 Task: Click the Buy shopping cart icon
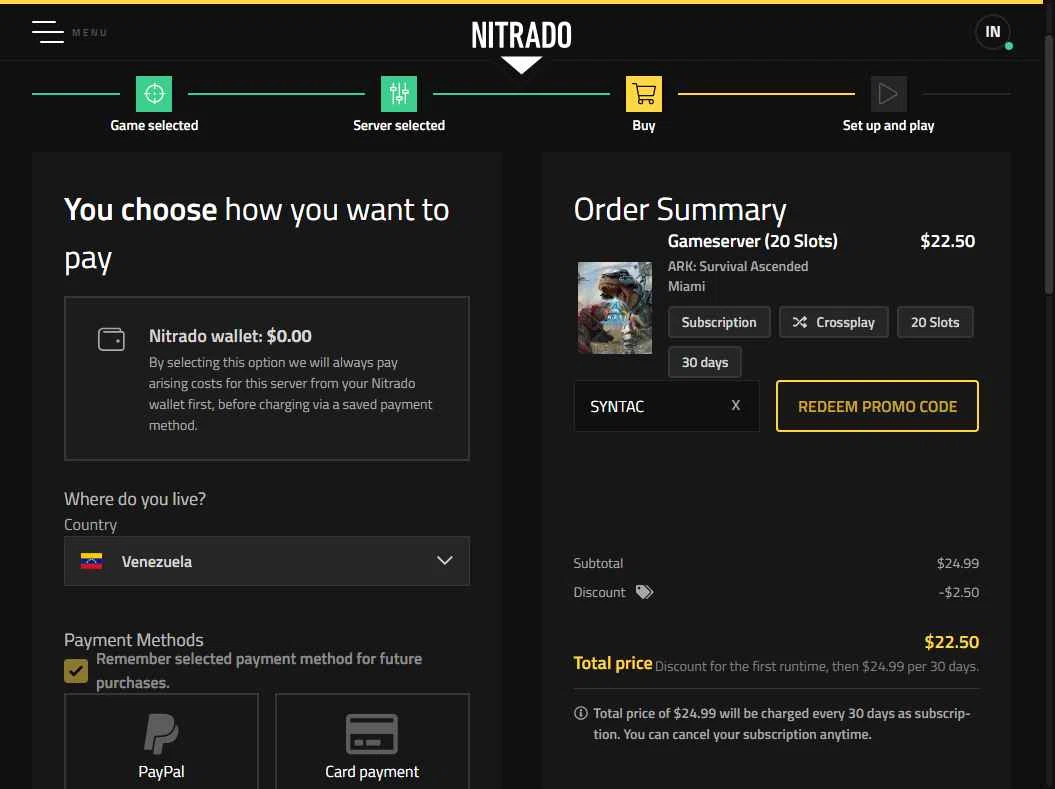click(644, 93)
